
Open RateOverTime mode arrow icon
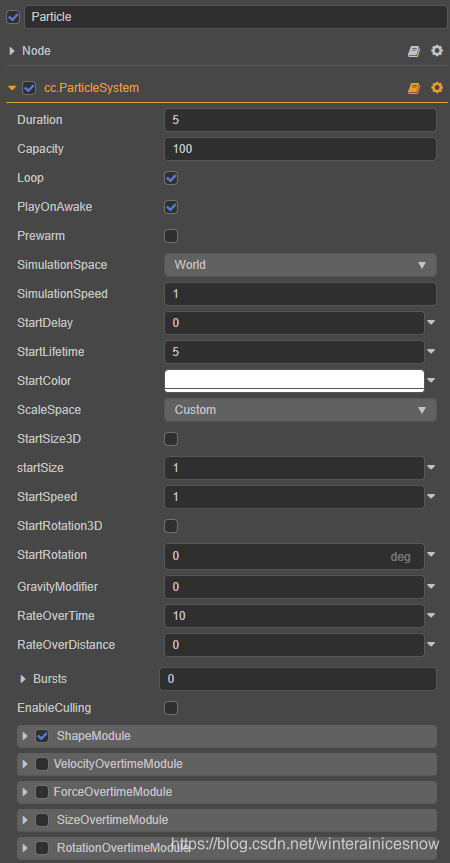[431, 615]
